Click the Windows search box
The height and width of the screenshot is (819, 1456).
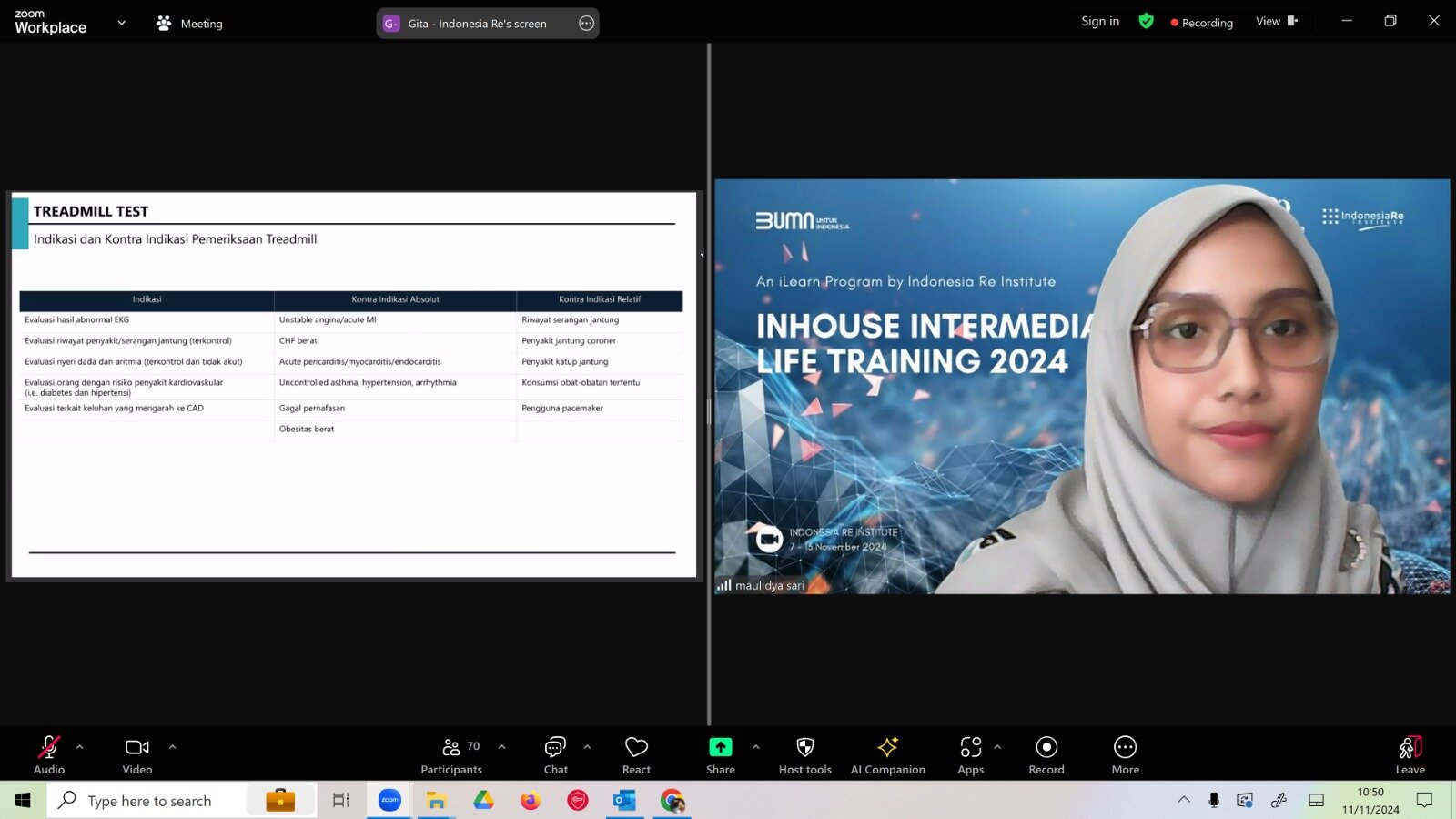click(x=182, y=801)
